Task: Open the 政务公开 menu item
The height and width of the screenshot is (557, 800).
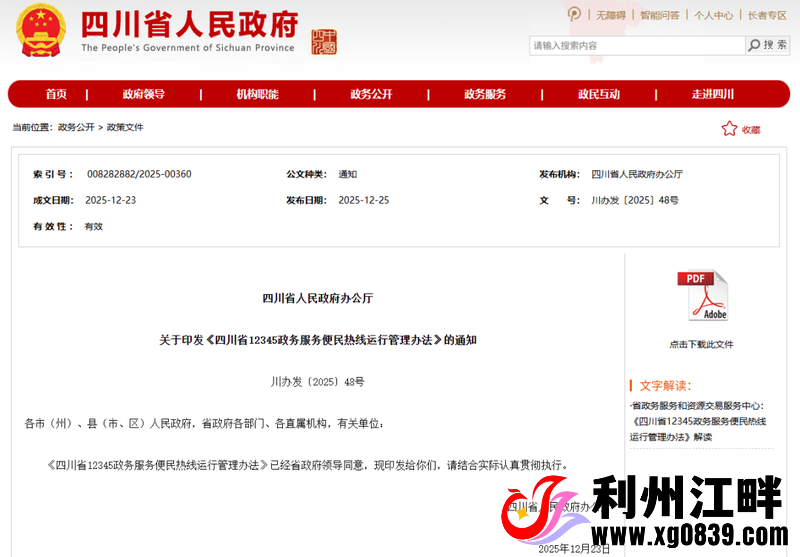Action: pos(371,94)
